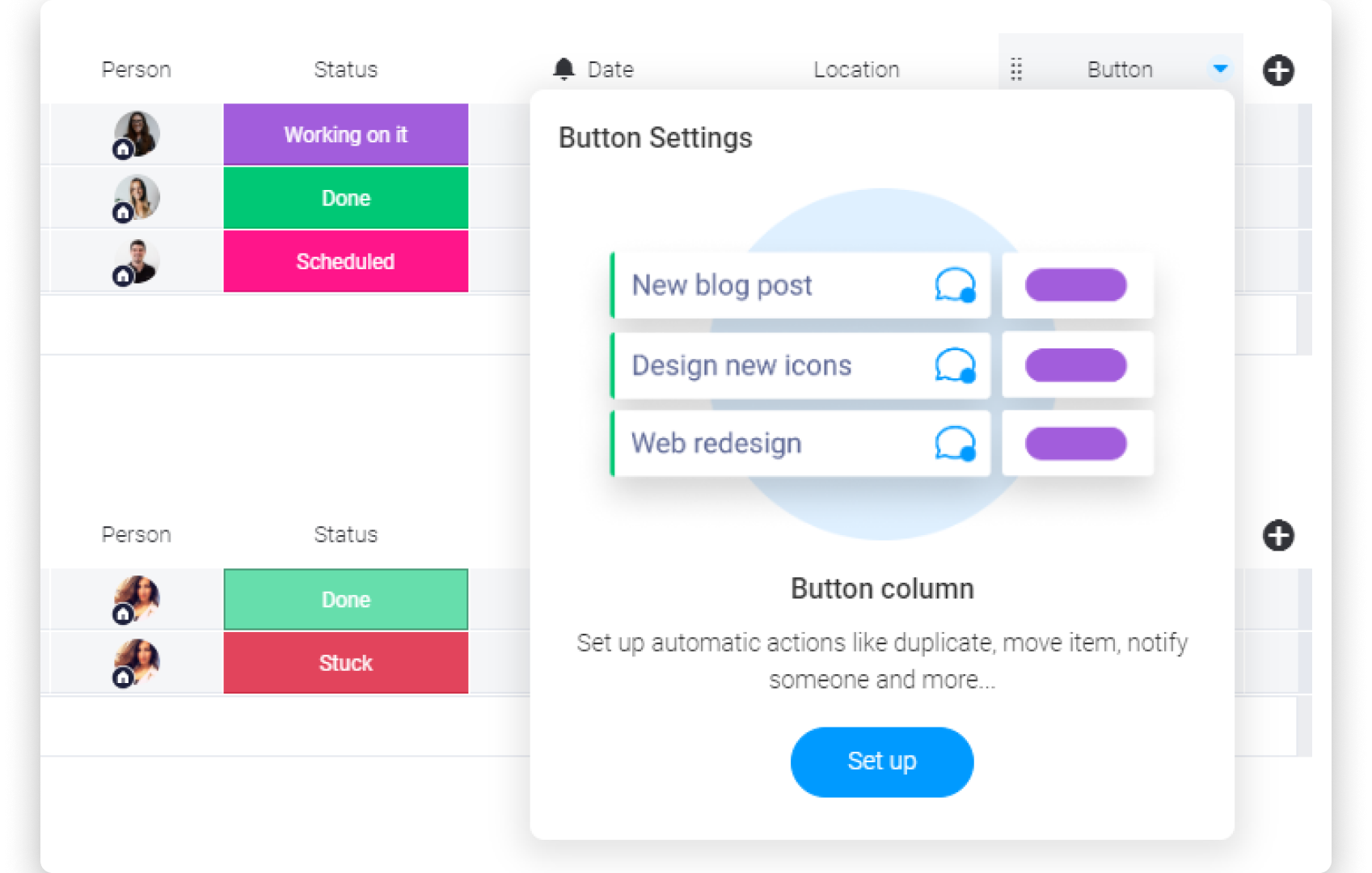
Task: Open the purple Working on it status cell
Action: click(x=346, y=134)
